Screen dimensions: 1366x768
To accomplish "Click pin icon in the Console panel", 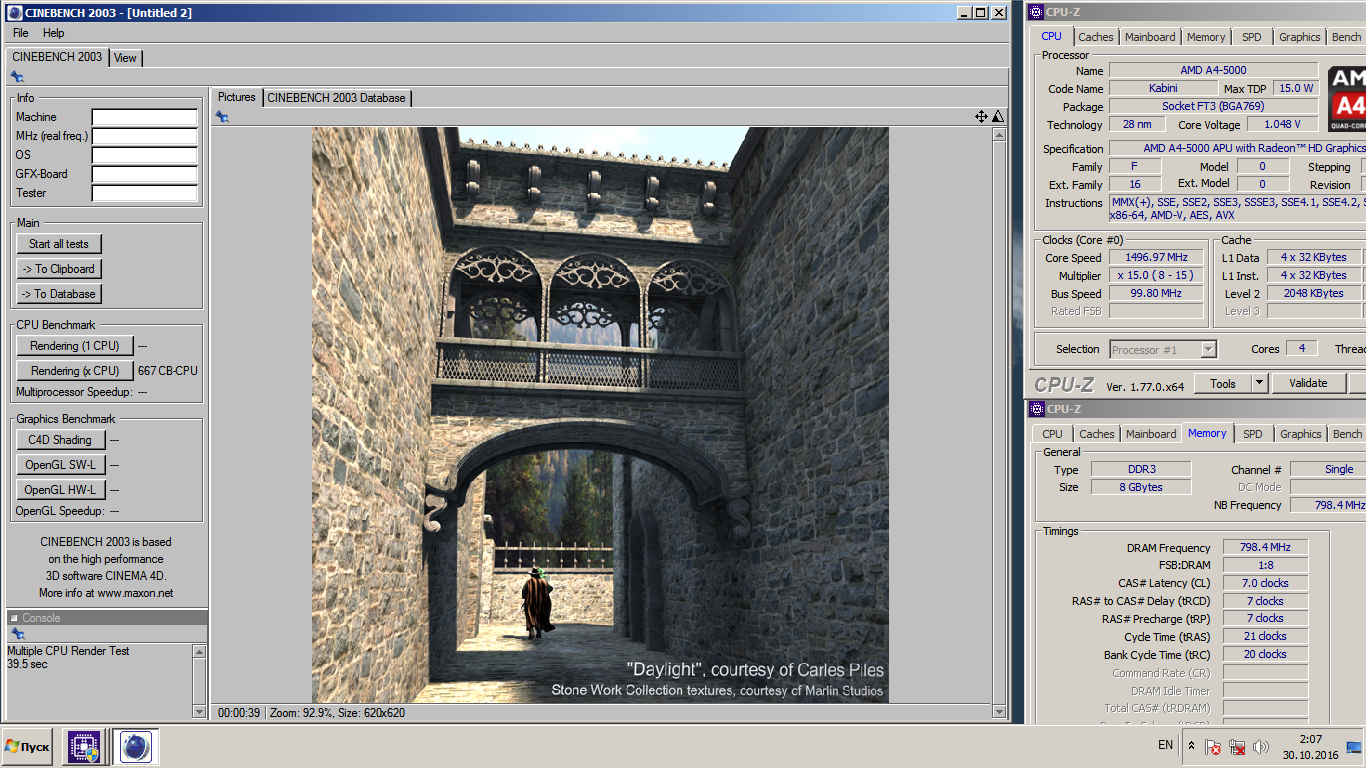I will coord(17,634).
